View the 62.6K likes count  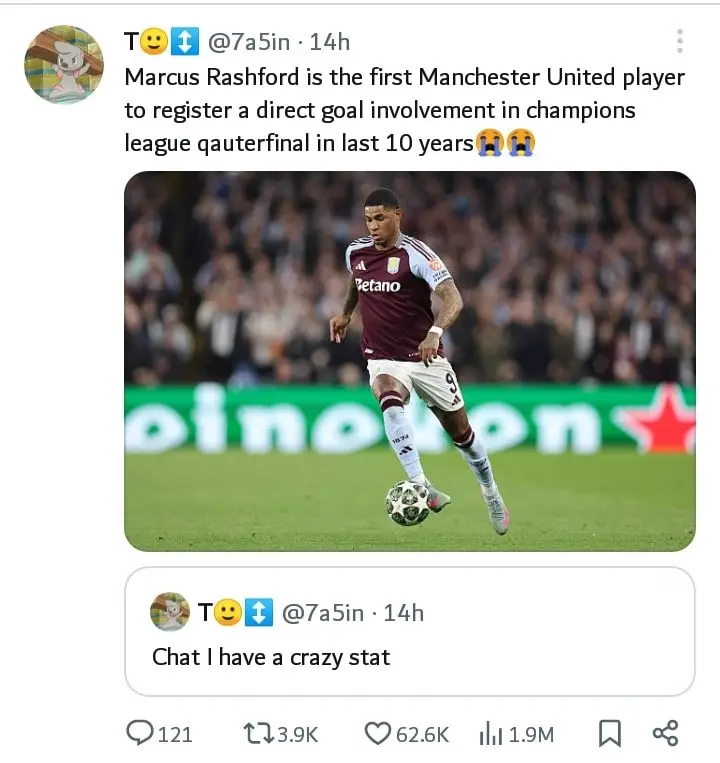coord(422,734)
